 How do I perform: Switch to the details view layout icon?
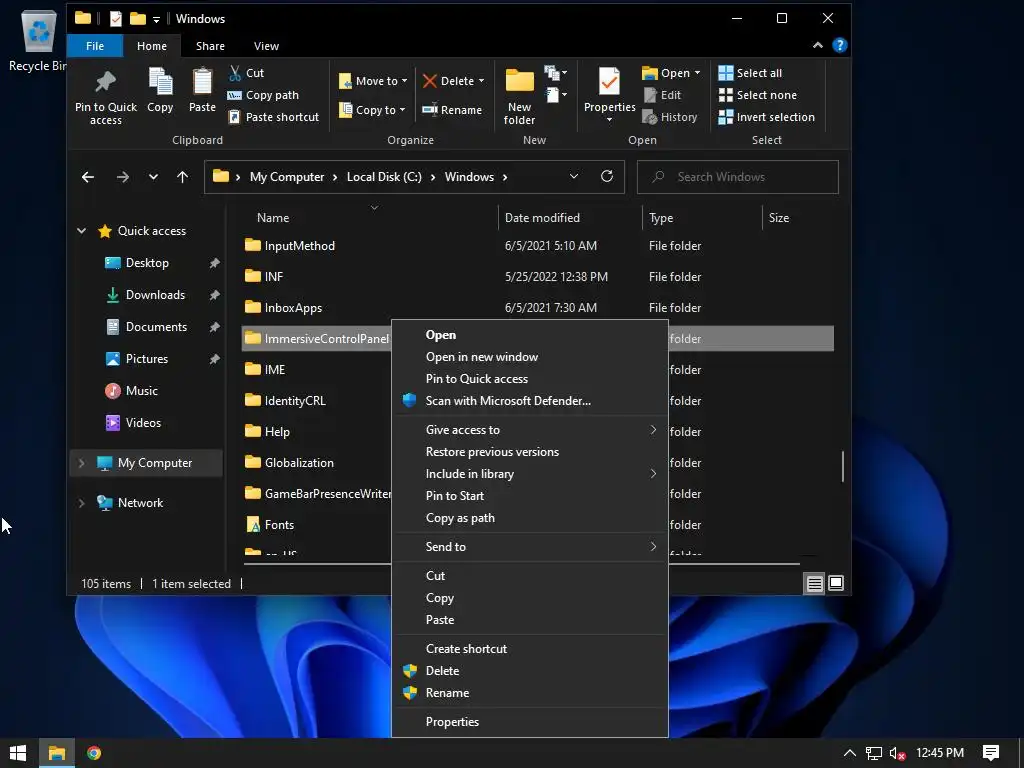coord(814,583)
